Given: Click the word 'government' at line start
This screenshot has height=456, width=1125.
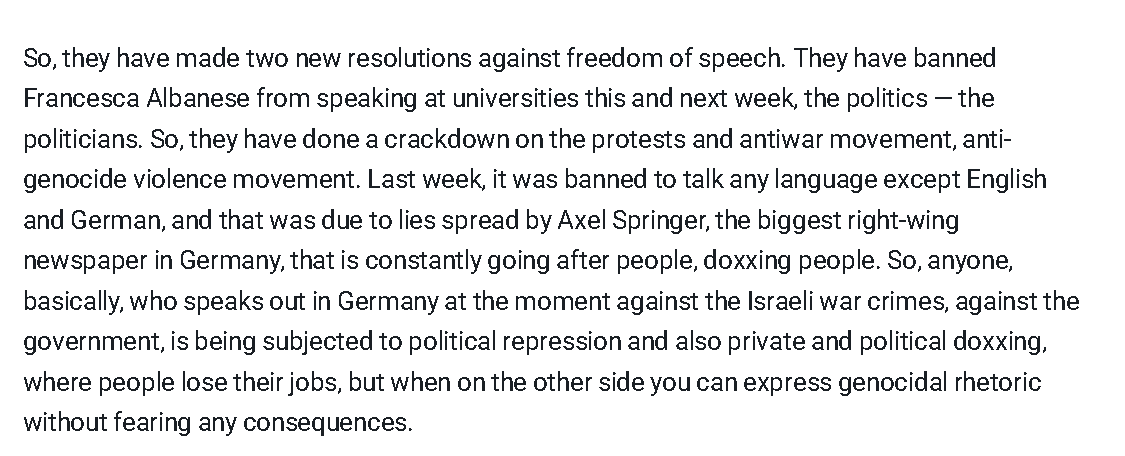Looking at the screenshot, I should coord(93,342).
